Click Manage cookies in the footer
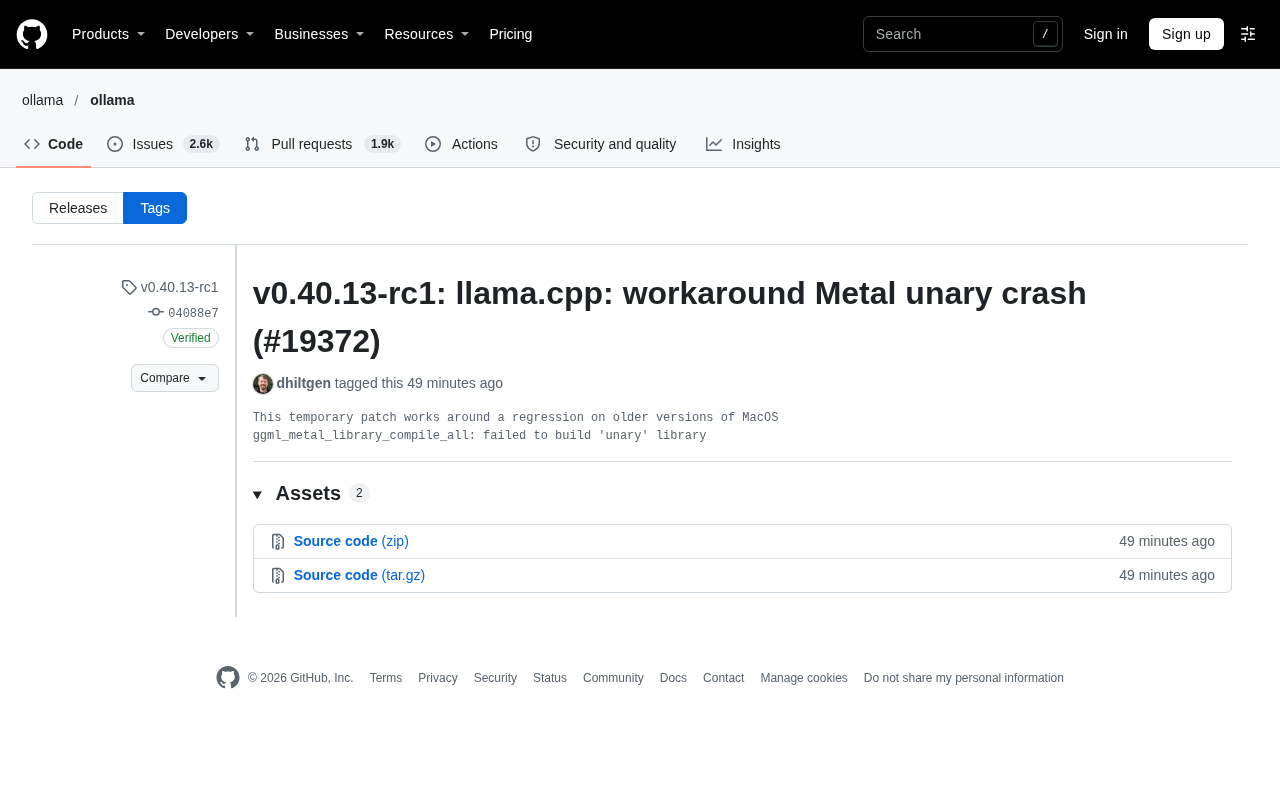This screenshot has height=800, width=1280. (x=804, y=678)
